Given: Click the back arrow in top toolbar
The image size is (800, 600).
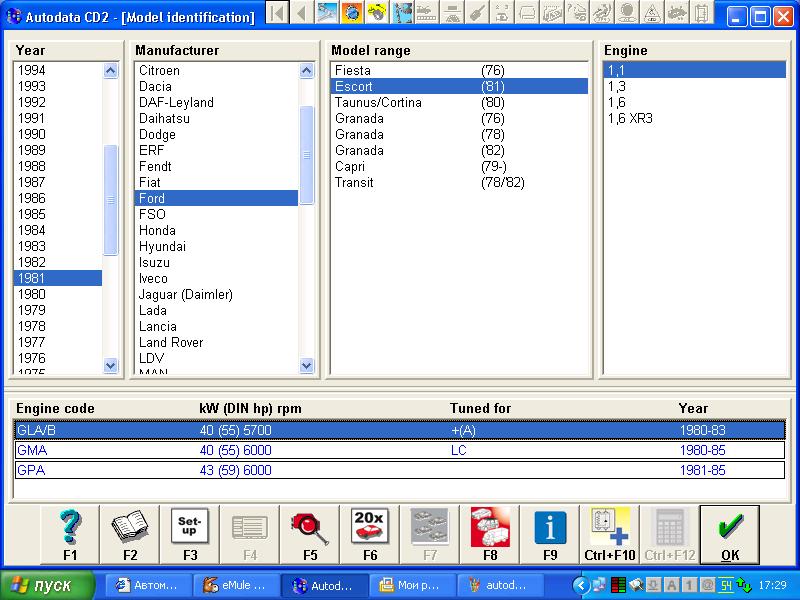Looking at the screenshot, I should click(302, 13).
